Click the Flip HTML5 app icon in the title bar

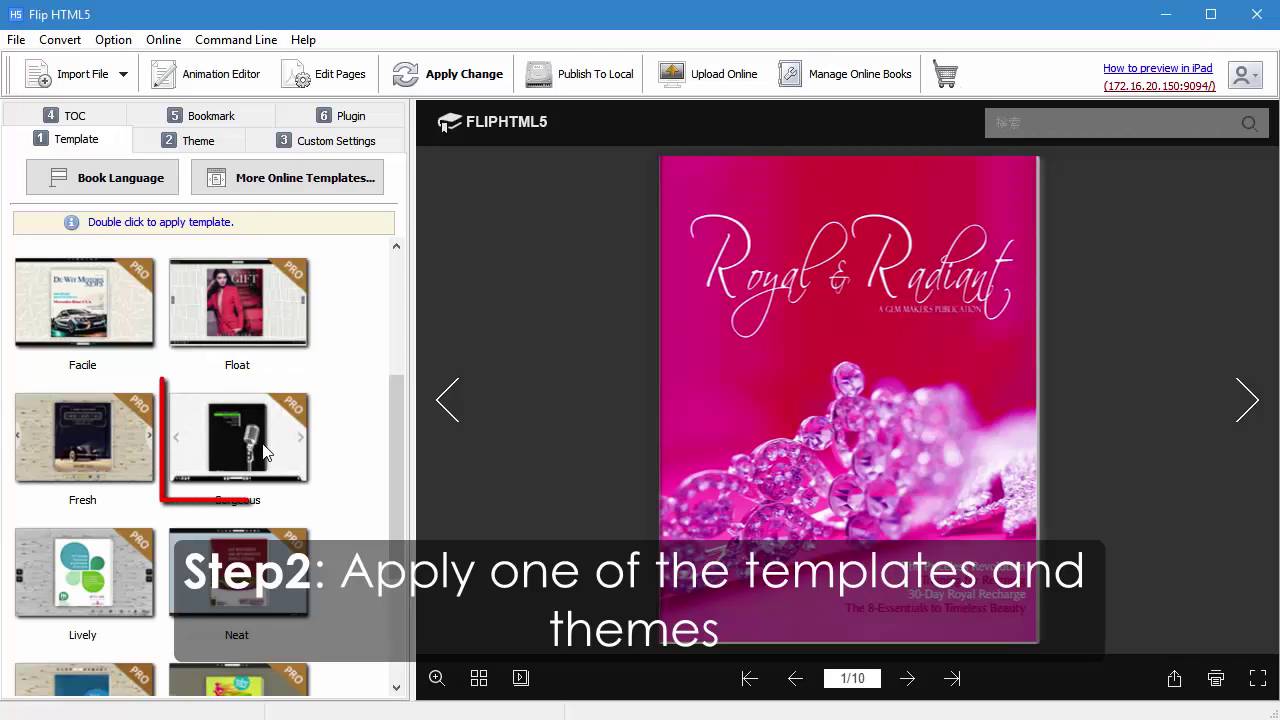pos(16,14)
